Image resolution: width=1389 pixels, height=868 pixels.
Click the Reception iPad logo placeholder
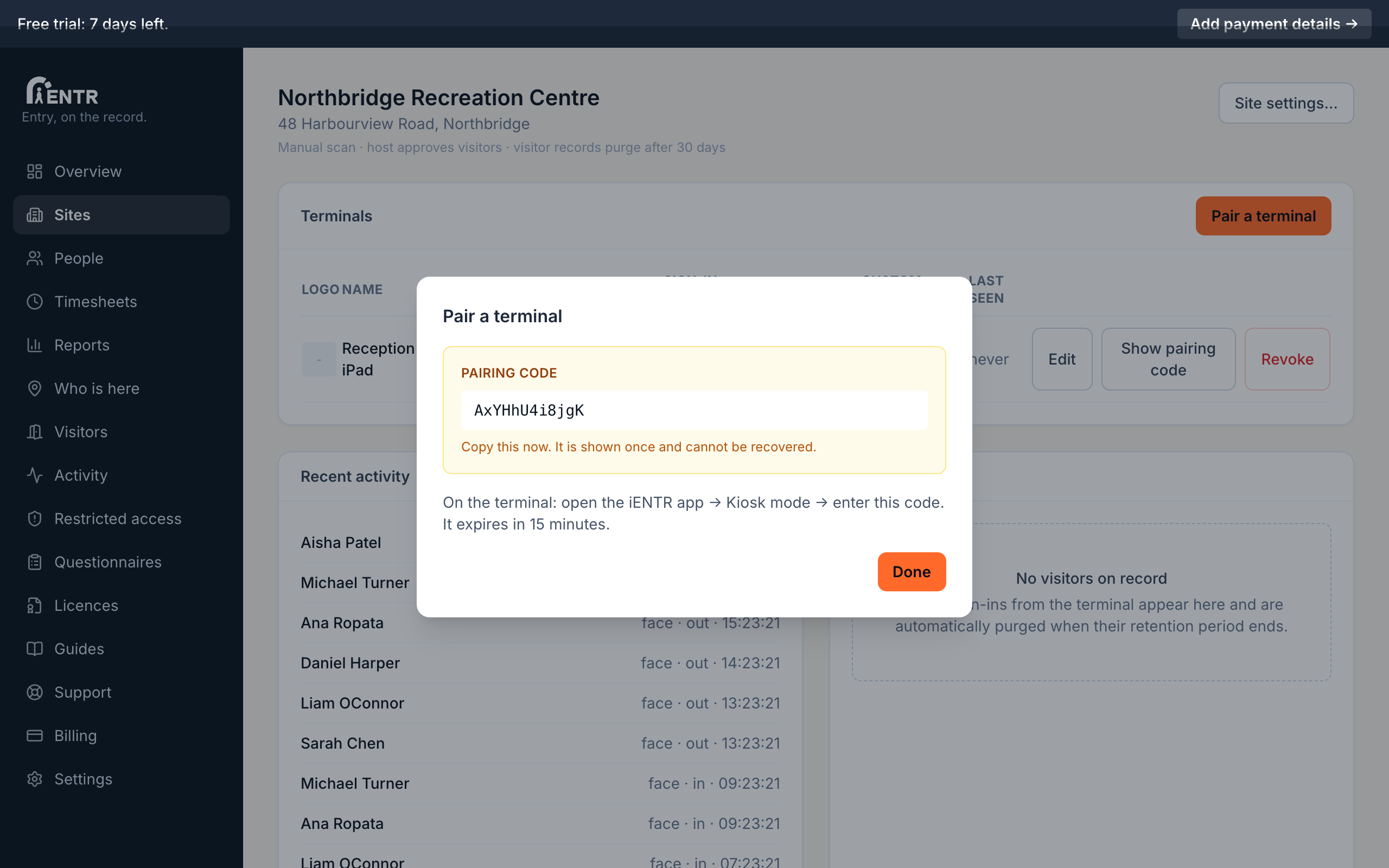point(318,359)
